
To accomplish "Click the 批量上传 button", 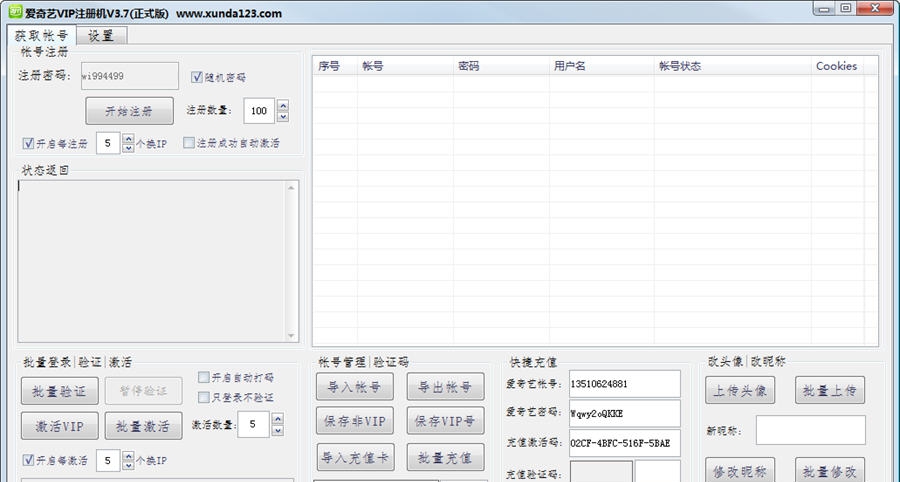I will pyautogui.click(x=830, y=390).
